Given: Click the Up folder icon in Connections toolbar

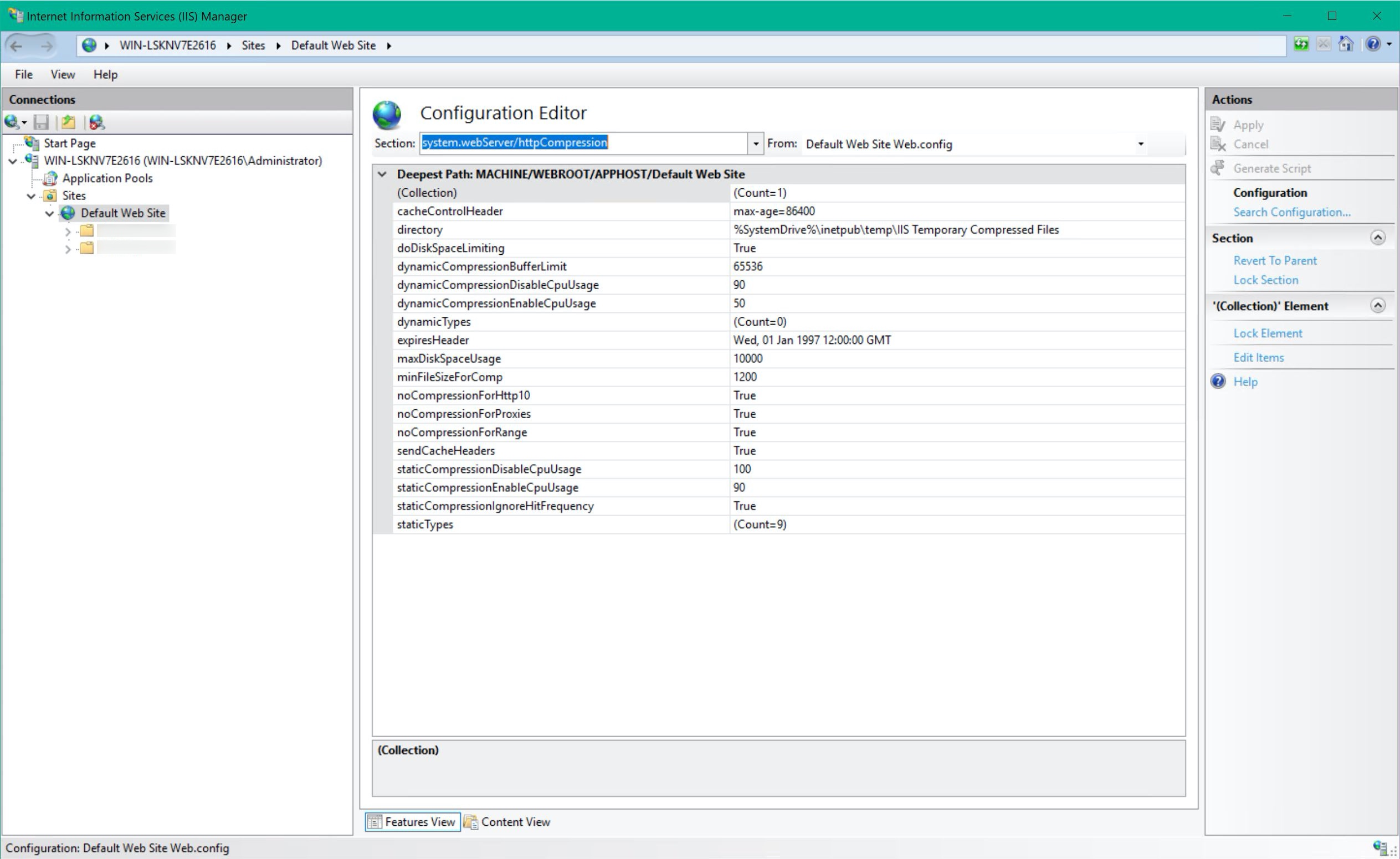Looking at the screenshot, I should (x=69, y=122).
